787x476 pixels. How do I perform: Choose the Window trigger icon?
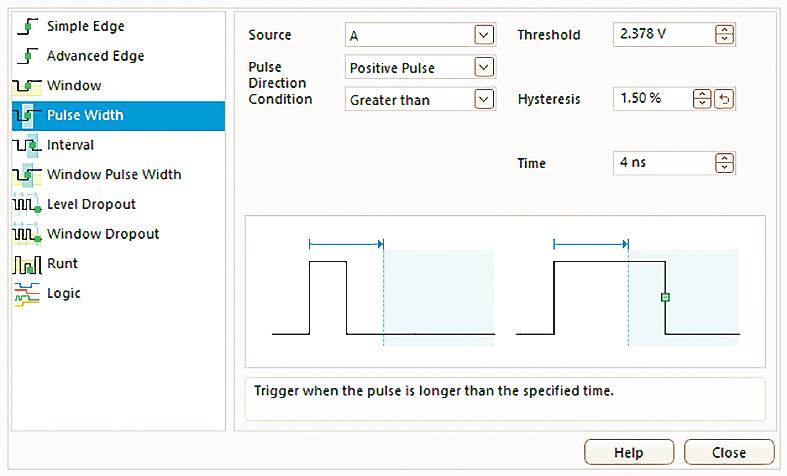pyautogui.click(x=27, y=86)
